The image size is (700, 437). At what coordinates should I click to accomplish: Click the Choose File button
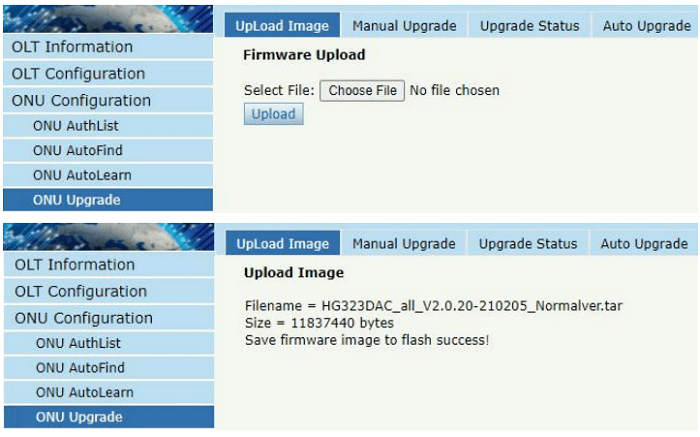(x=363, y=90)
